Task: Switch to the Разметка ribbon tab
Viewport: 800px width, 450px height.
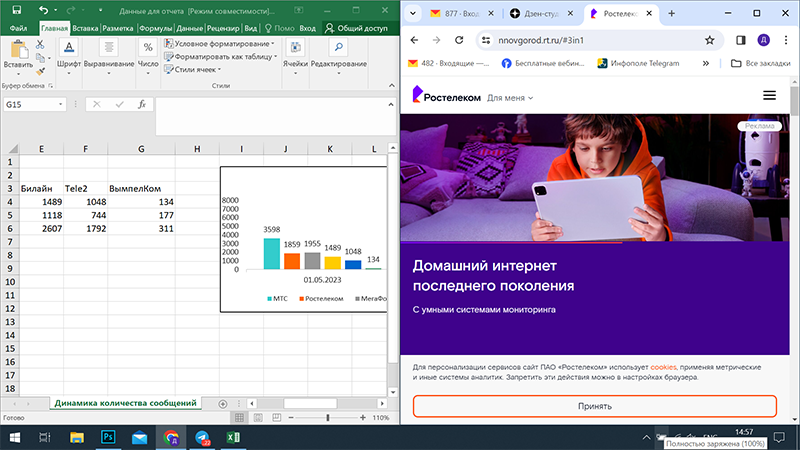Action: tap(118, 29)
